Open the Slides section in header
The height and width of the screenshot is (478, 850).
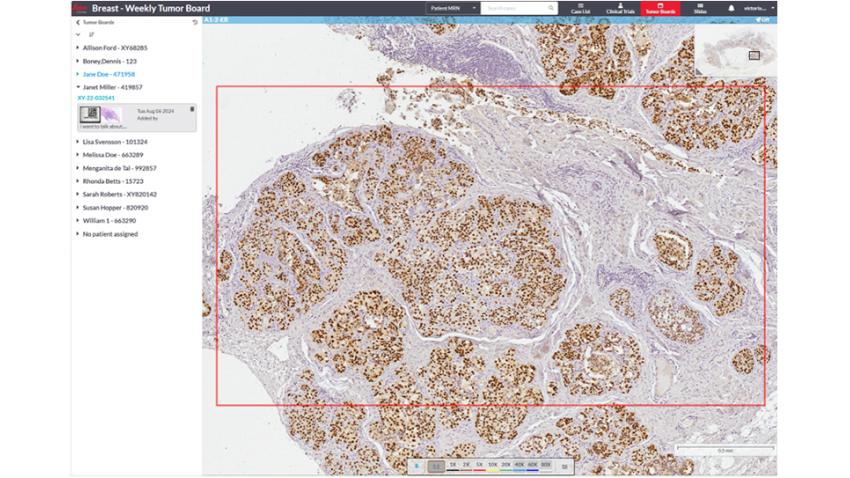[700, 8]
